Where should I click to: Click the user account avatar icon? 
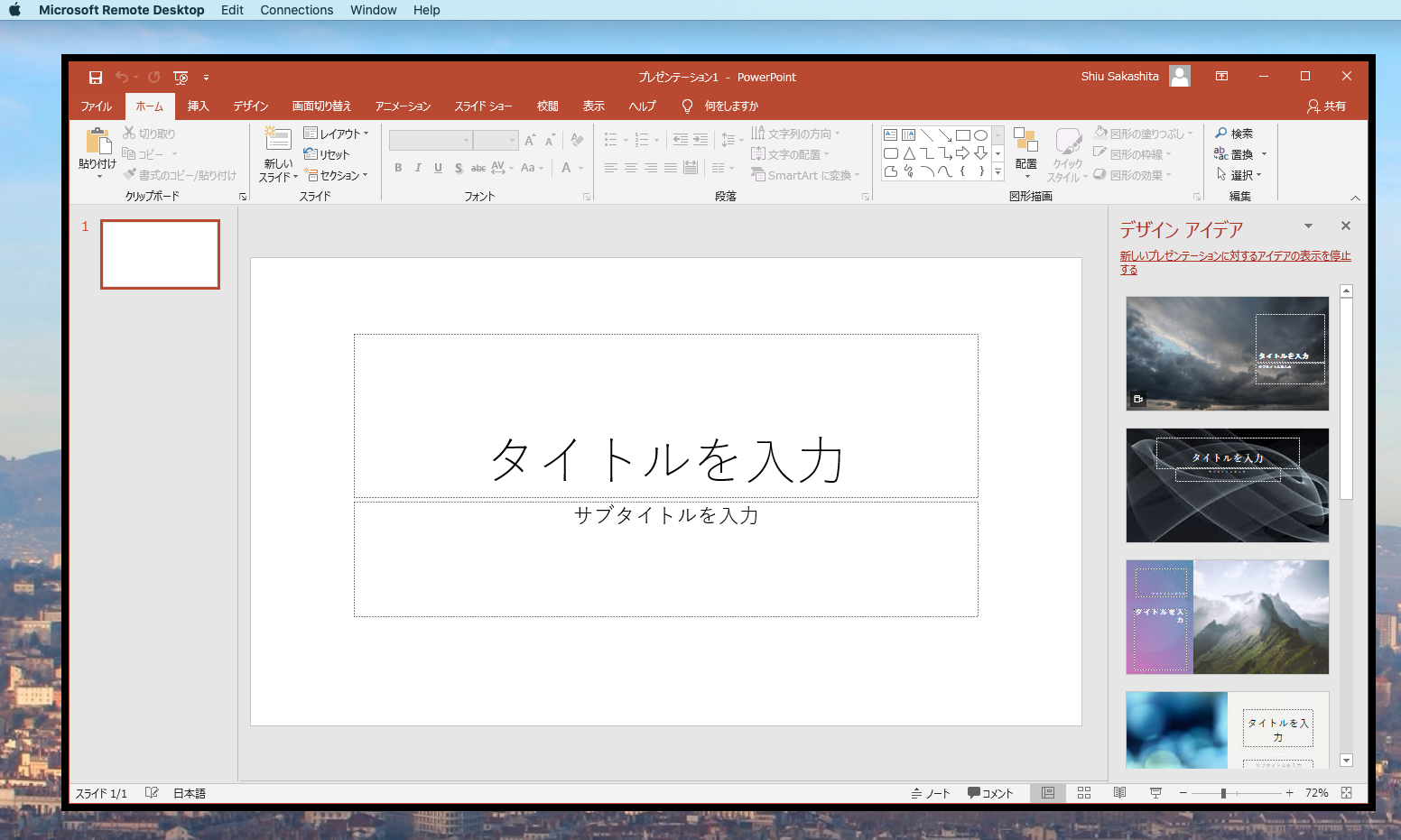click(x=1180, y=77)
